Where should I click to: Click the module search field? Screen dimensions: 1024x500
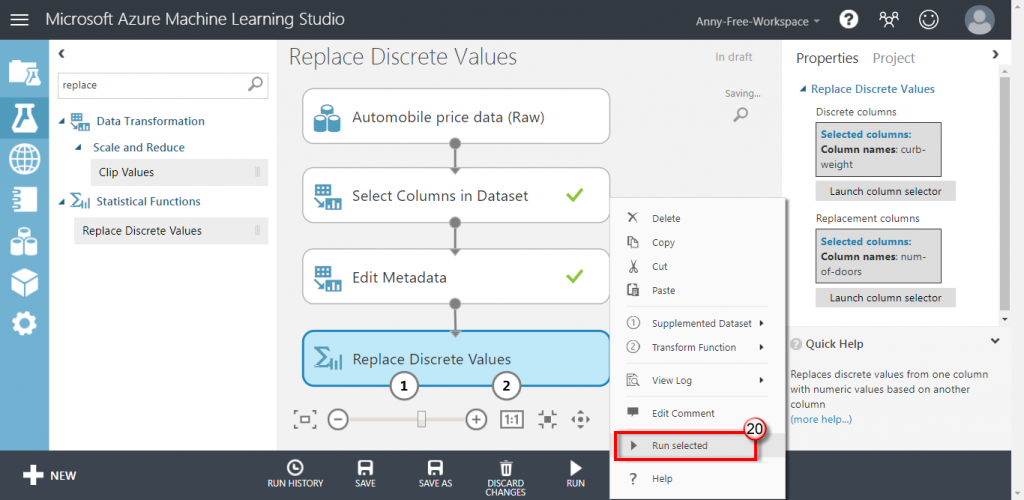coord(152,85)
